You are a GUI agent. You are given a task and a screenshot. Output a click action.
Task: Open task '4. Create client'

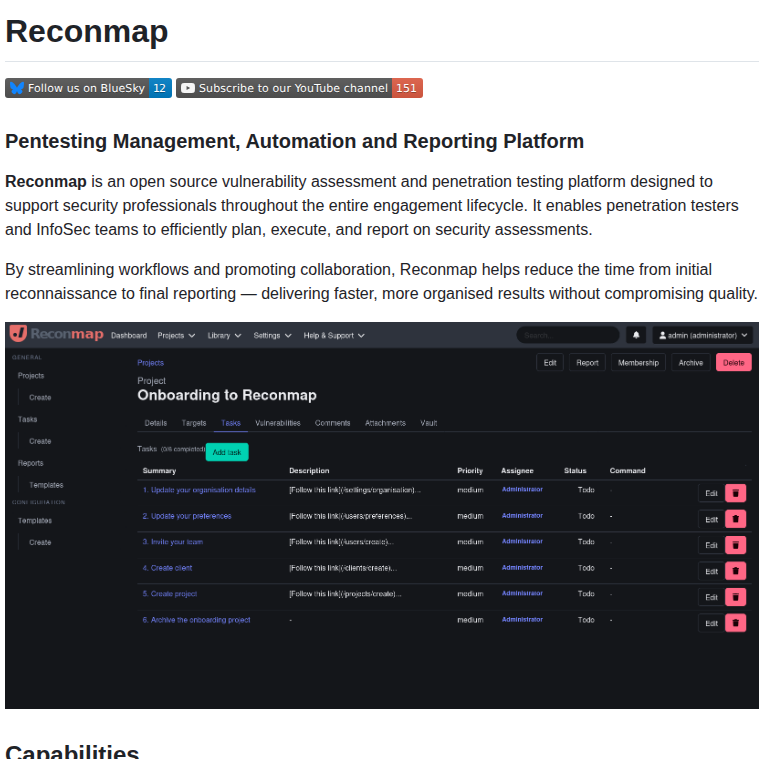(x=167, y=568)
